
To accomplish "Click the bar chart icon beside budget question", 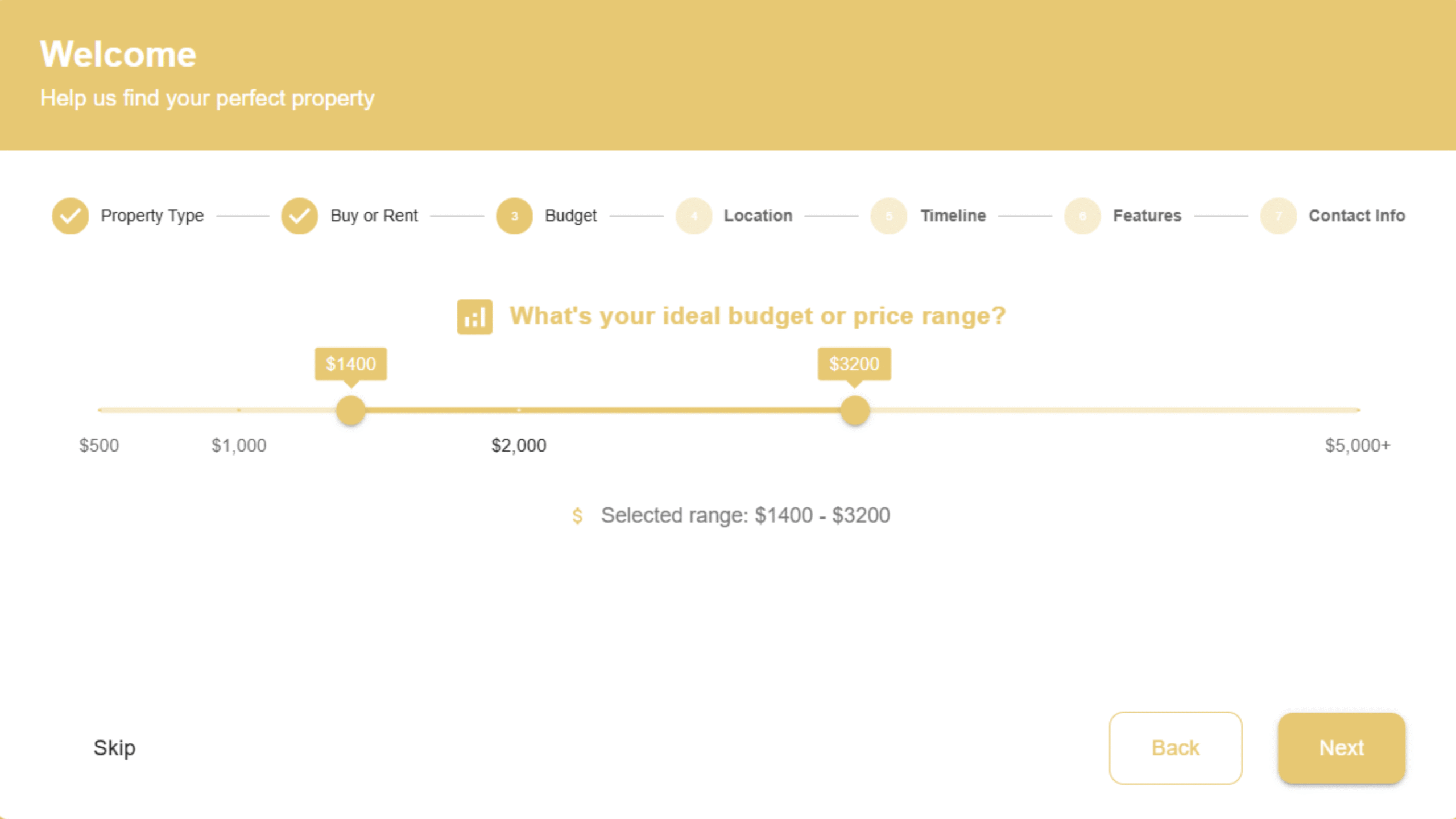I will point(474,317).
